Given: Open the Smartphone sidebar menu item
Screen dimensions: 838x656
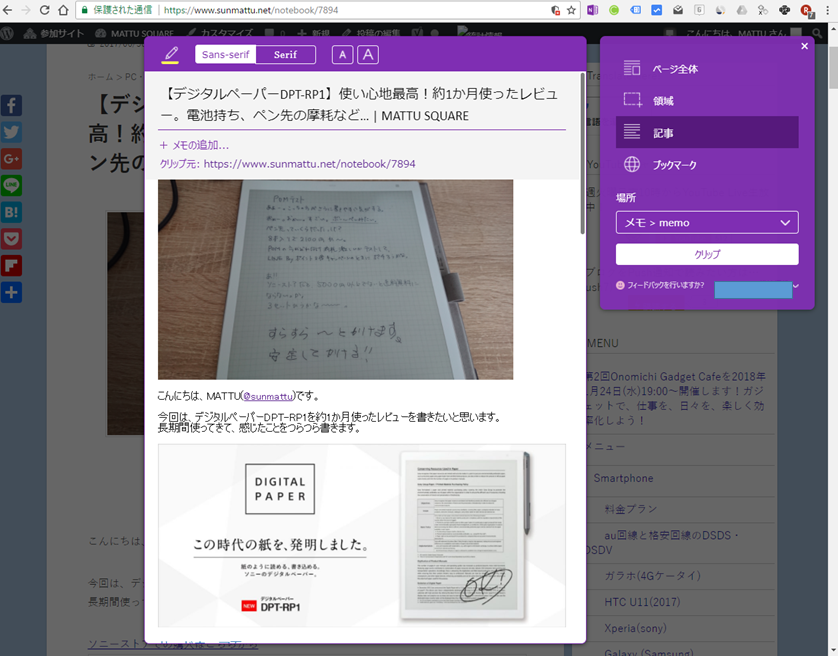Looking at the screenshot, I should 623,478.
